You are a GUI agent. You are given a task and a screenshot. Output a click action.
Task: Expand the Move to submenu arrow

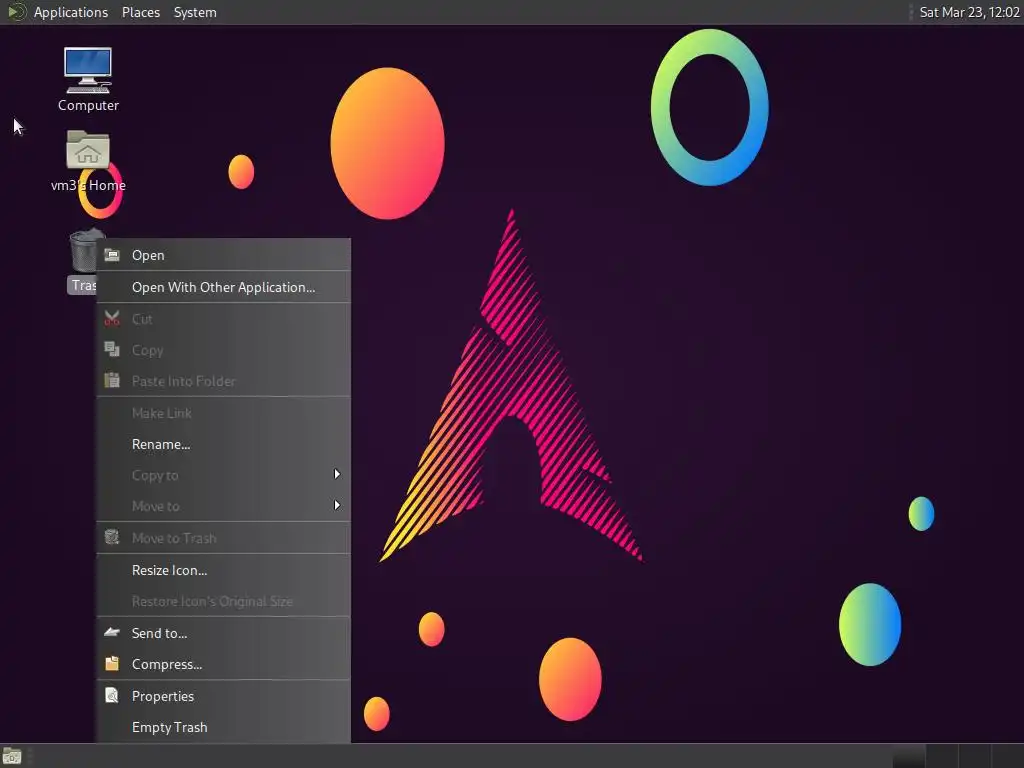pyautogui.click(x=336, y=505)
